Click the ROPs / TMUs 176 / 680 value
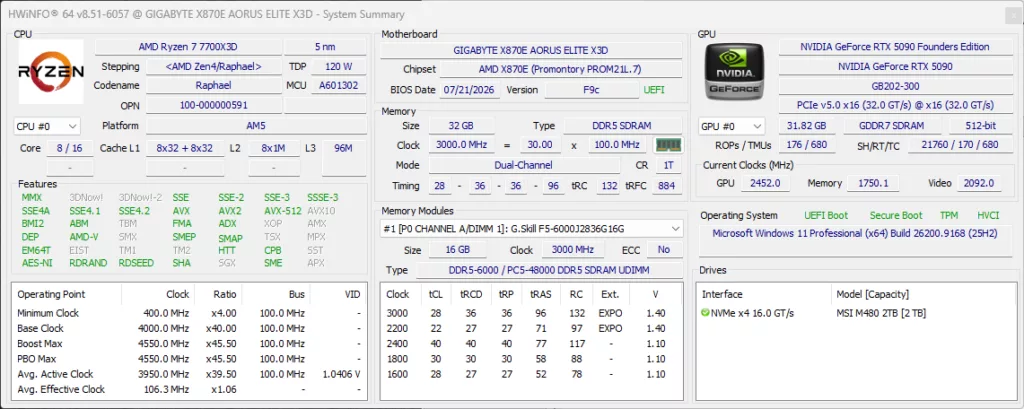Image resolution: width=1024 pixels, height=409 pixels. (x=807, y=145)
